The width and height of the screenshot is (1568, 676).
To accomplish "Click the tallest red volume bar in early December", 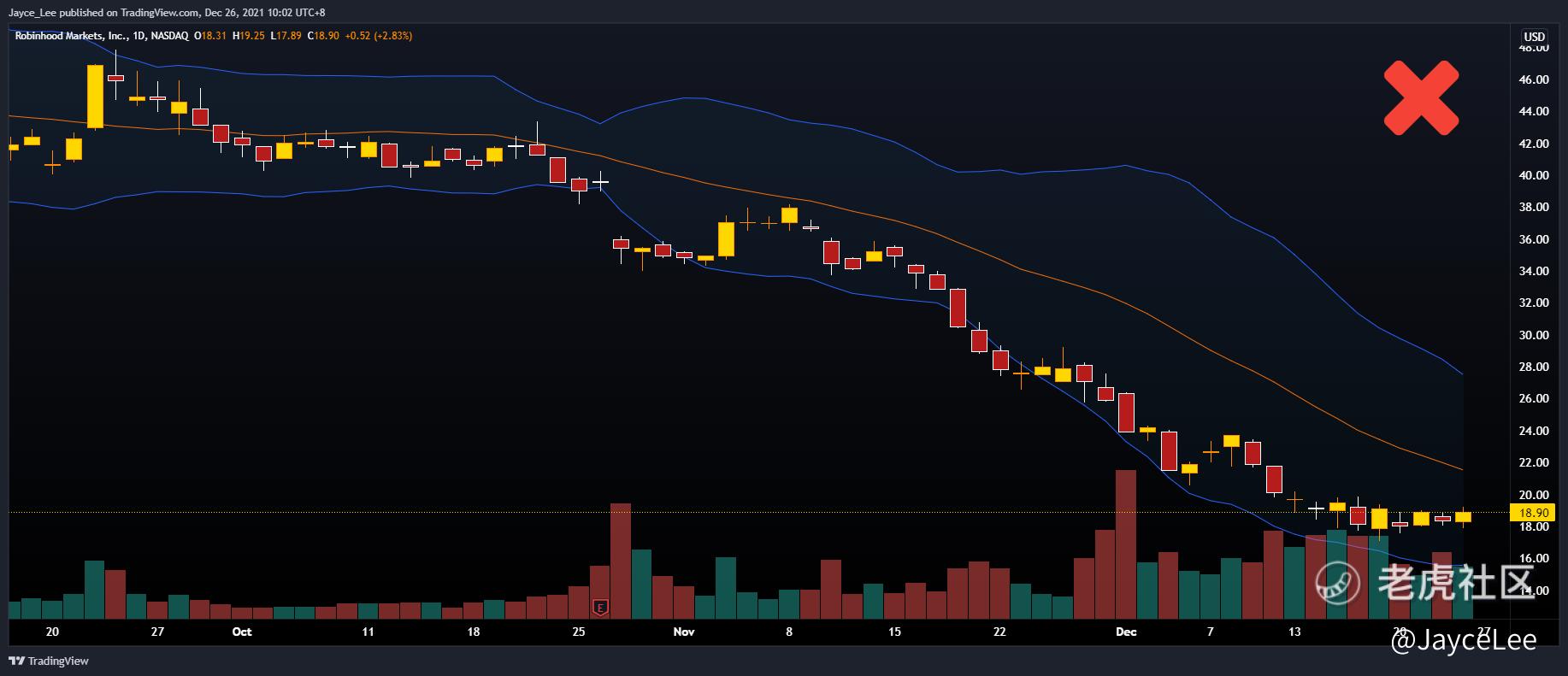I will click(x=1126, y=544).
